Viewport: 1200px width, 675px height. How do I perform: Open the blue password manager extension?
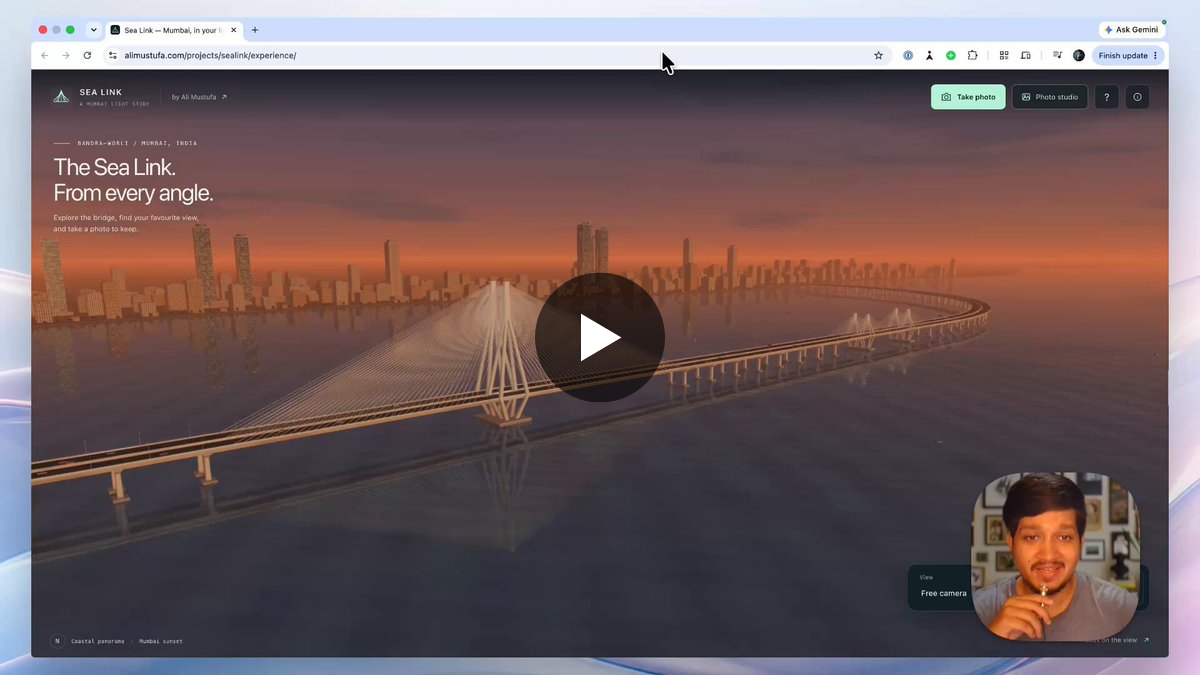(908, 56)
